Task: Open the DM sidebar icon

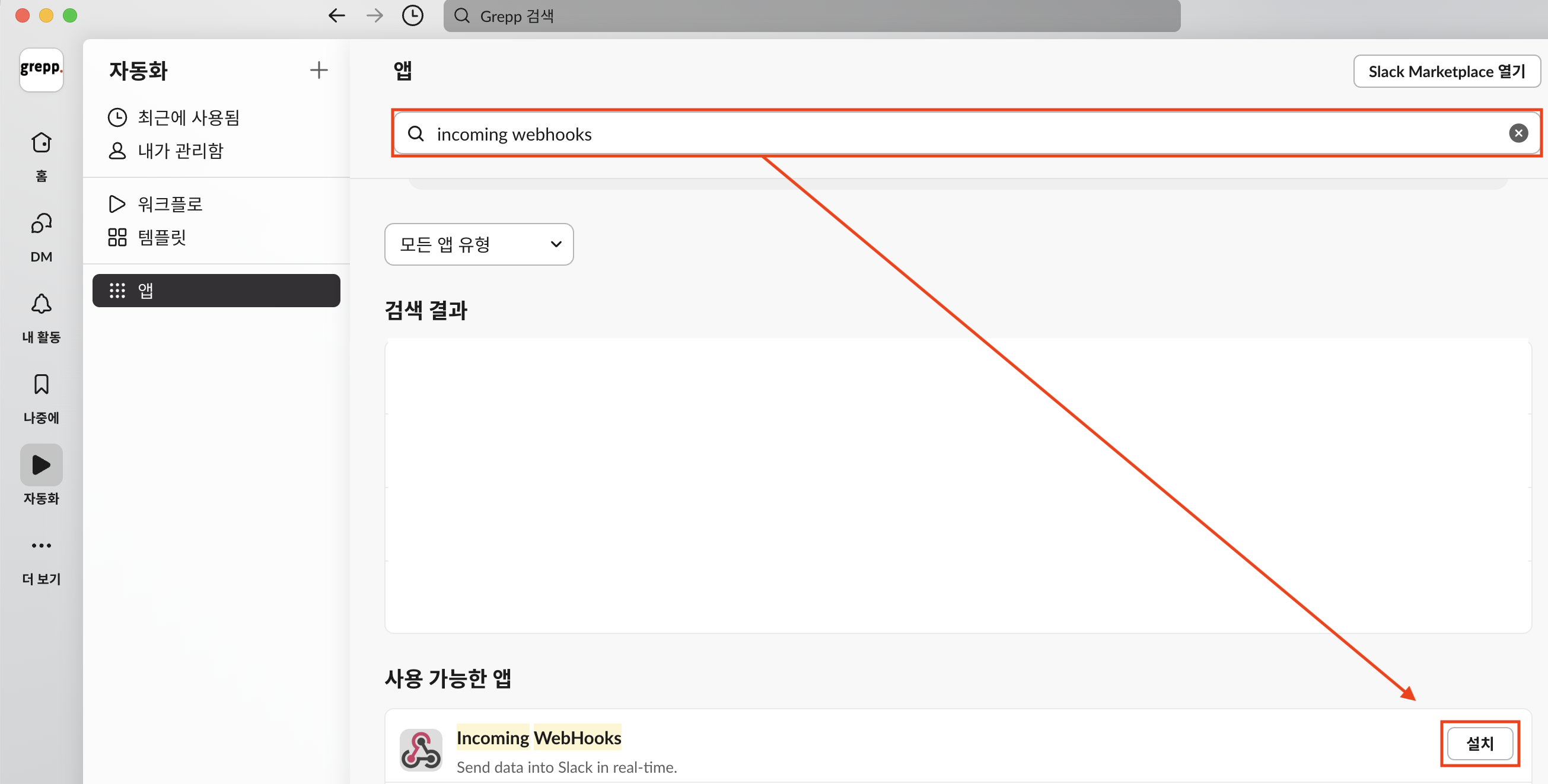Action: (41, 224)
